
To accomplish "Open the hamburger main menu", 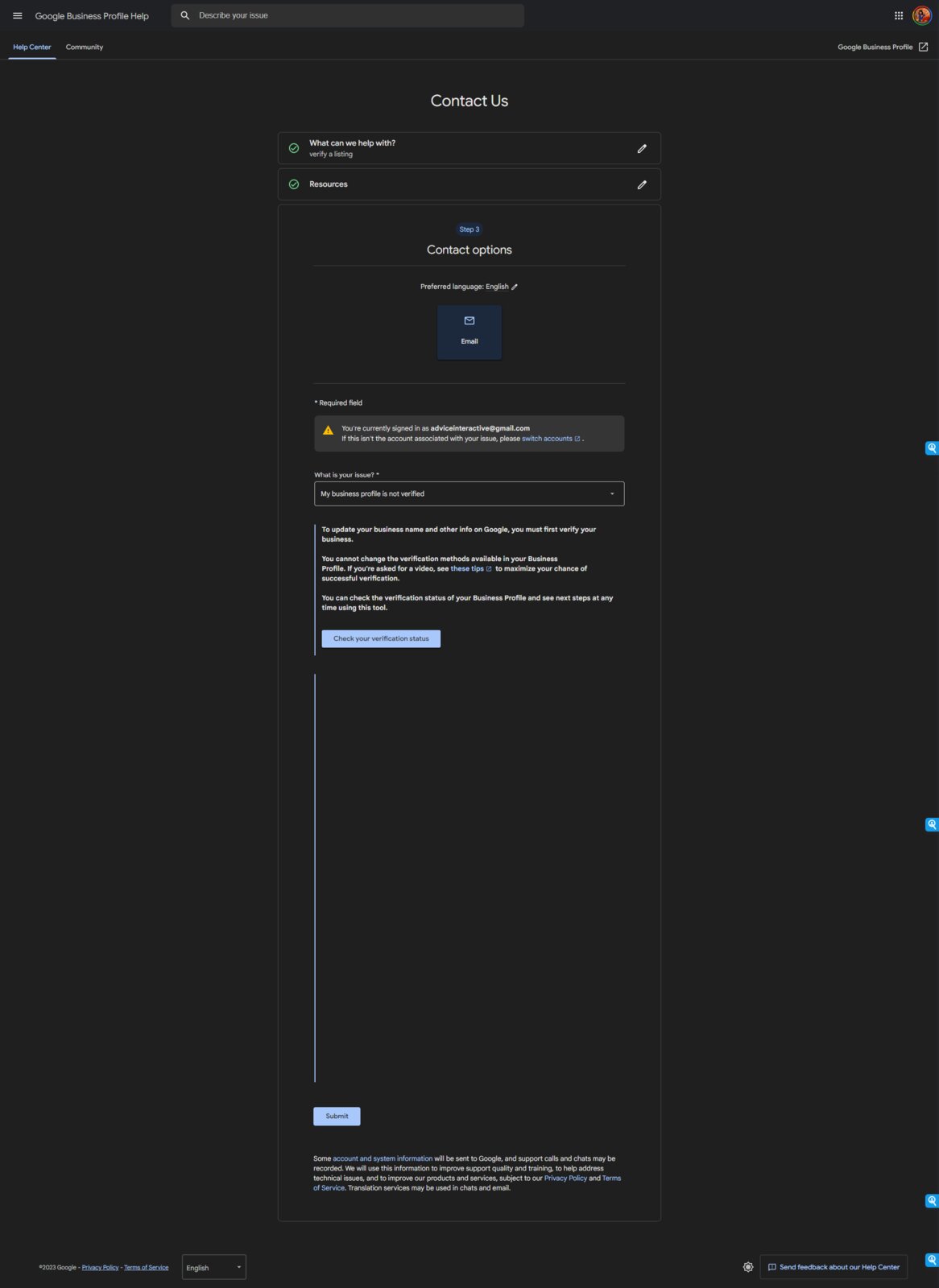I will (x=18, y=15).
